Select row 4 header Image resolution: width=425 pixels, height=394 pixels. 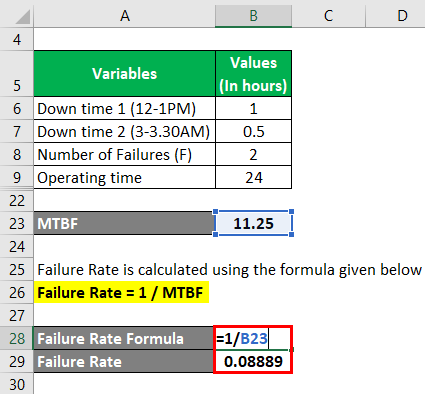coord(17,39)
